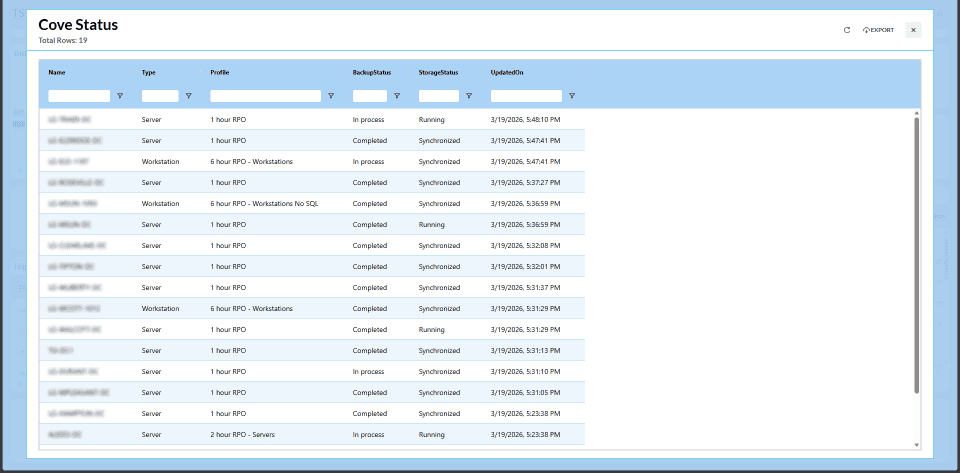The image size is (960, 473).
Task: Select the '3/19/2026, 5:37:27 PM' cell
Action: pos(525,183)
